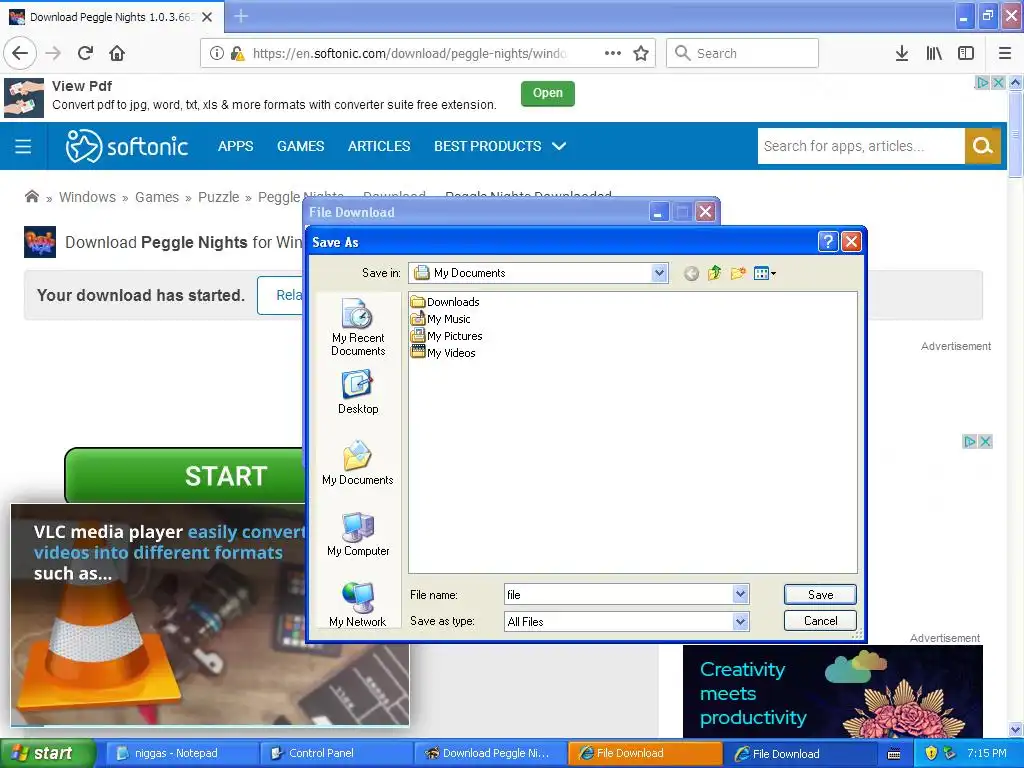Expand the Save in dropdown
The image size is (1024, 768).
(660, 273)
